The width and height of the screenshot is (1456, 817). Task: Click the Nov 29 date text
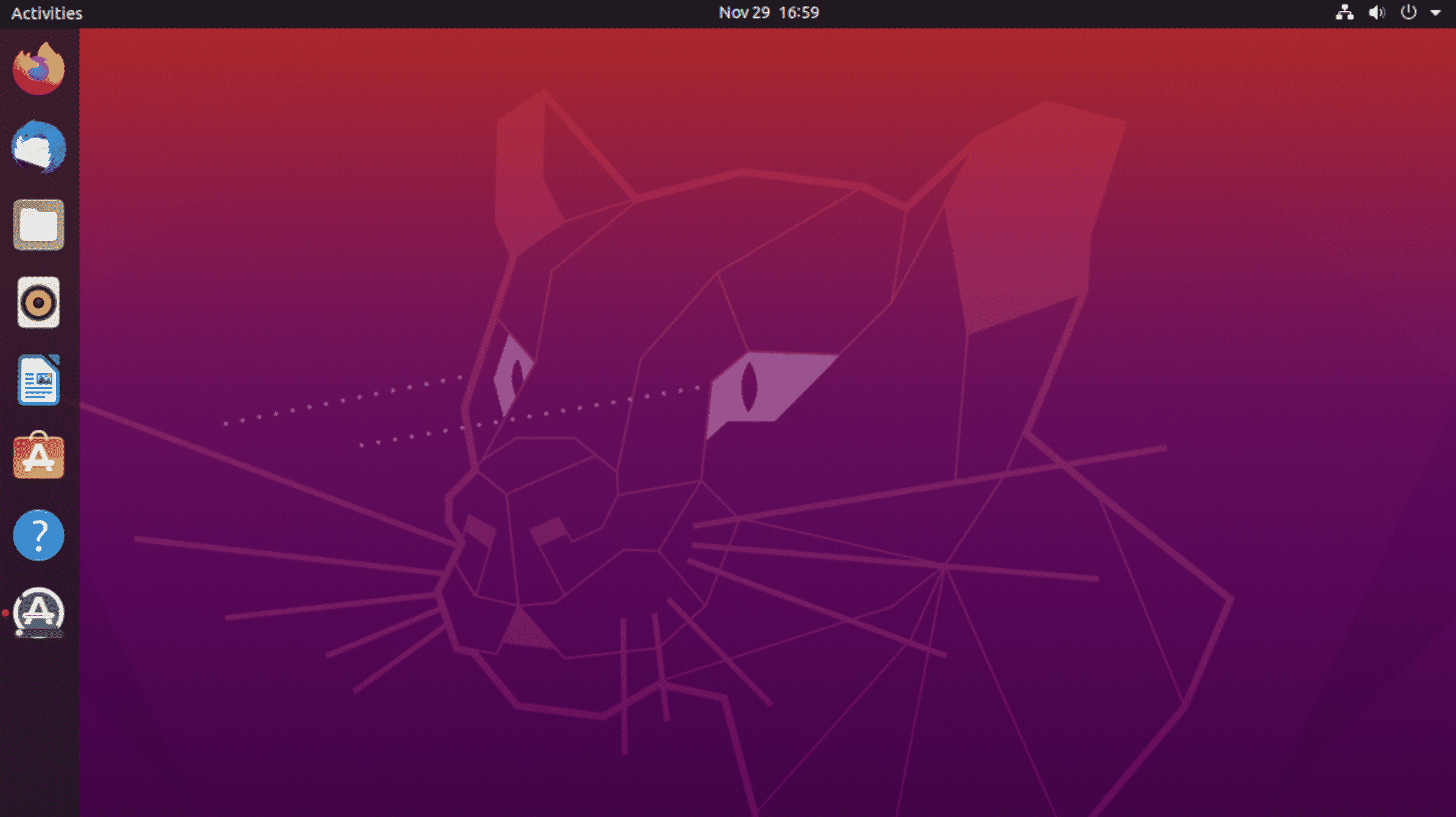pyautogui.click(x=744, y=13)
